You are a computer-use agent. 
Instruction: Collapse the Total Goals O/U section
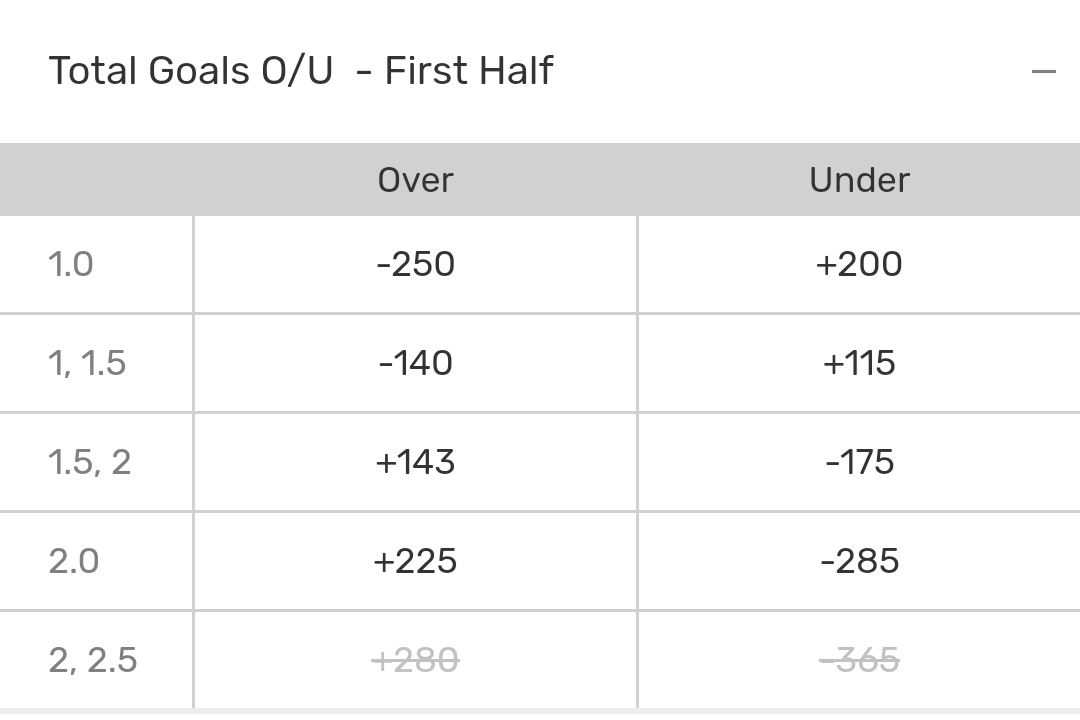coord(1043,72)
